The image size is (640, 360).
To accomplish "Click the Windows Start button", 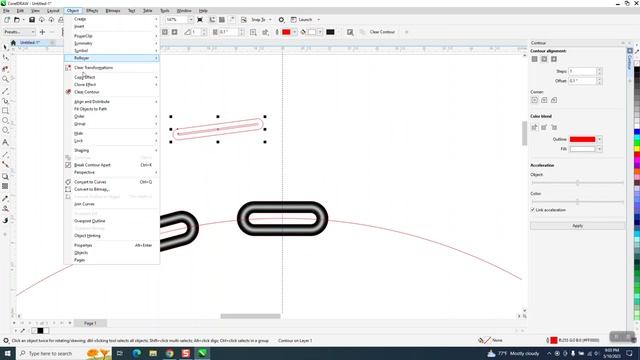I will [x=7, y=353].
